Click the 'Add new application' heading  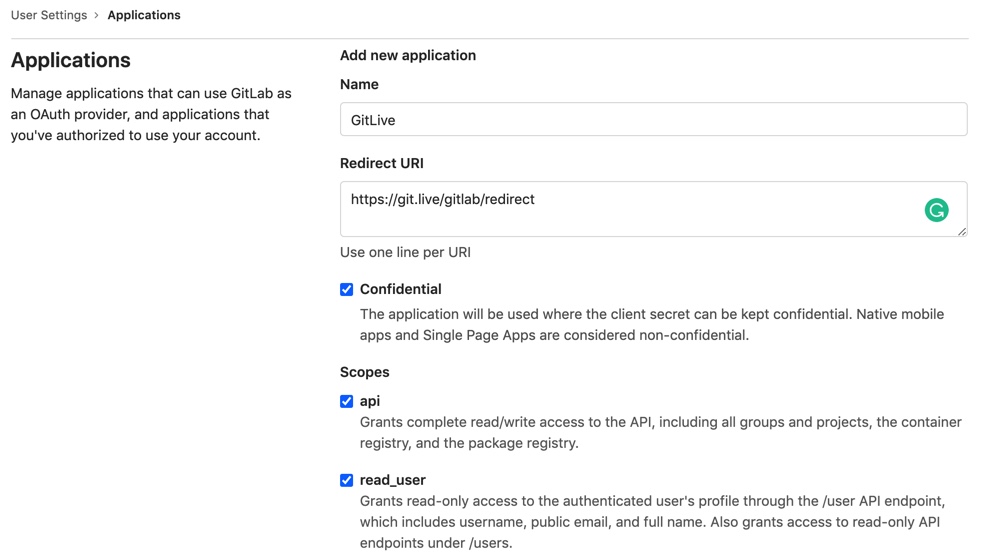[407, 55]
